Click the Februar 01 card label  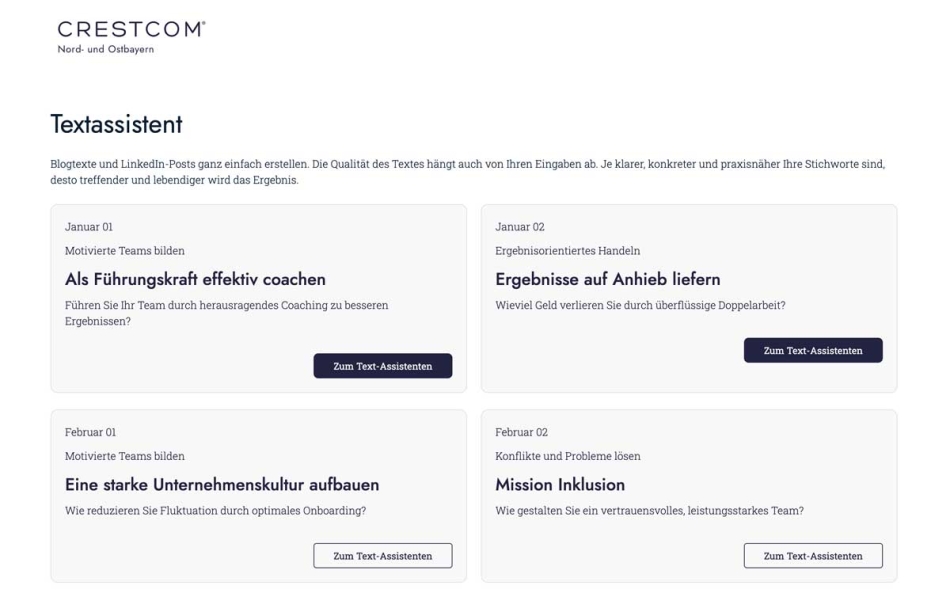(90, 432)
